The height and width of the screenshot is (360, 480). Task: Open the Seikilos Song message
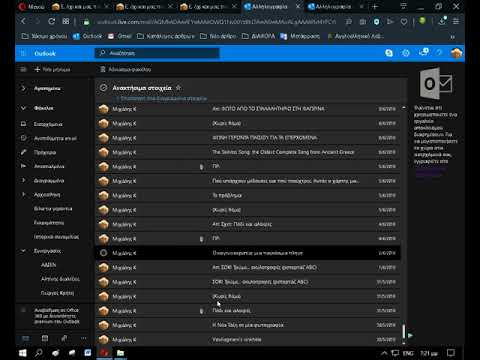tap(247, 152)
